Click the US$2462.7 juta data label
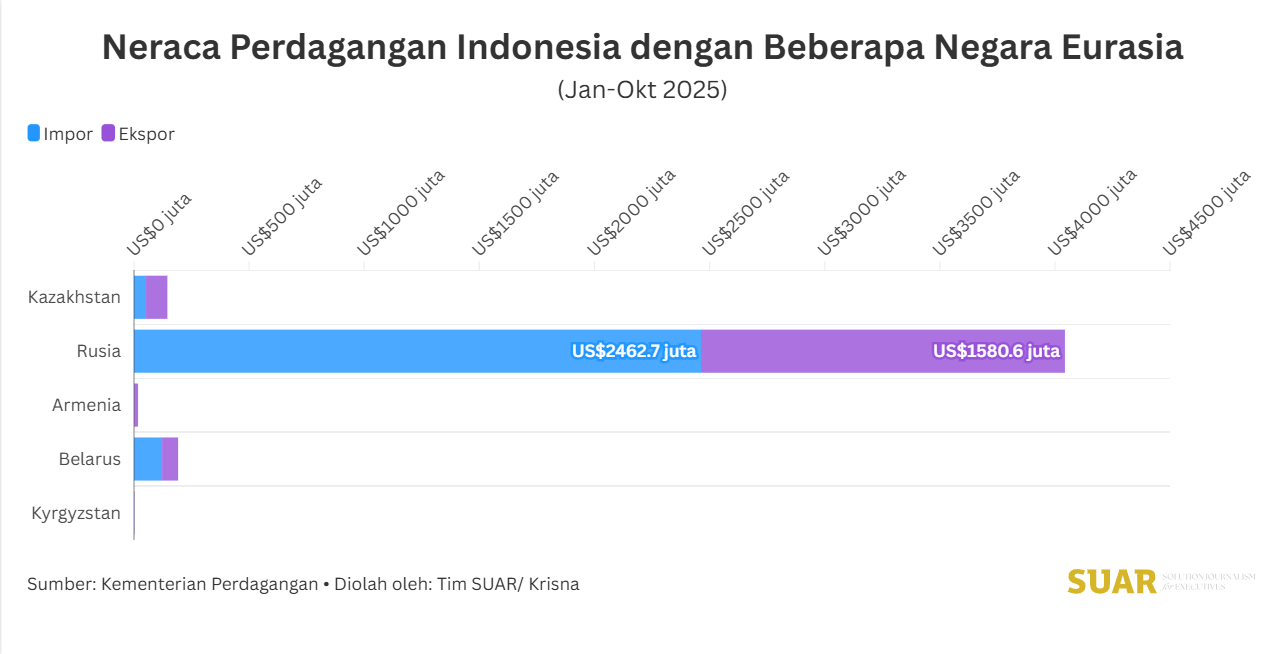 tap(634, 351)
